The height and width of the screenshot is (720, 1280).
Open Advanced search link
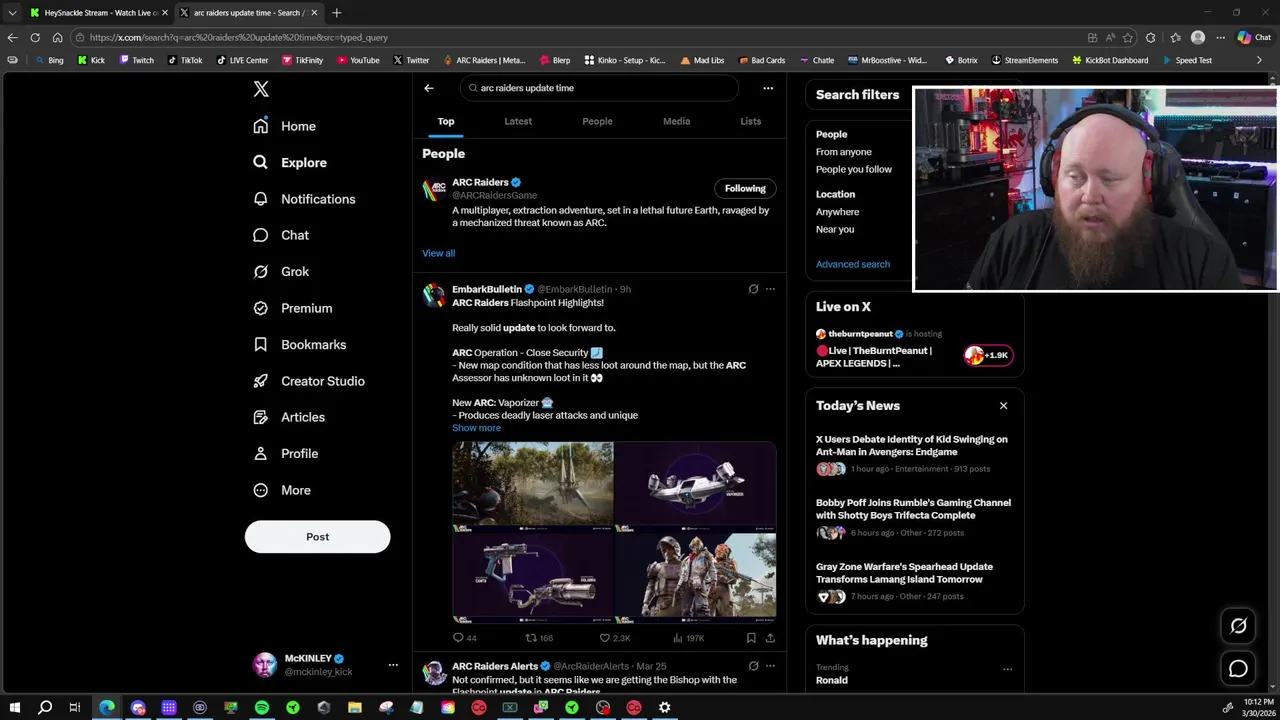click(x=853, y=264)
